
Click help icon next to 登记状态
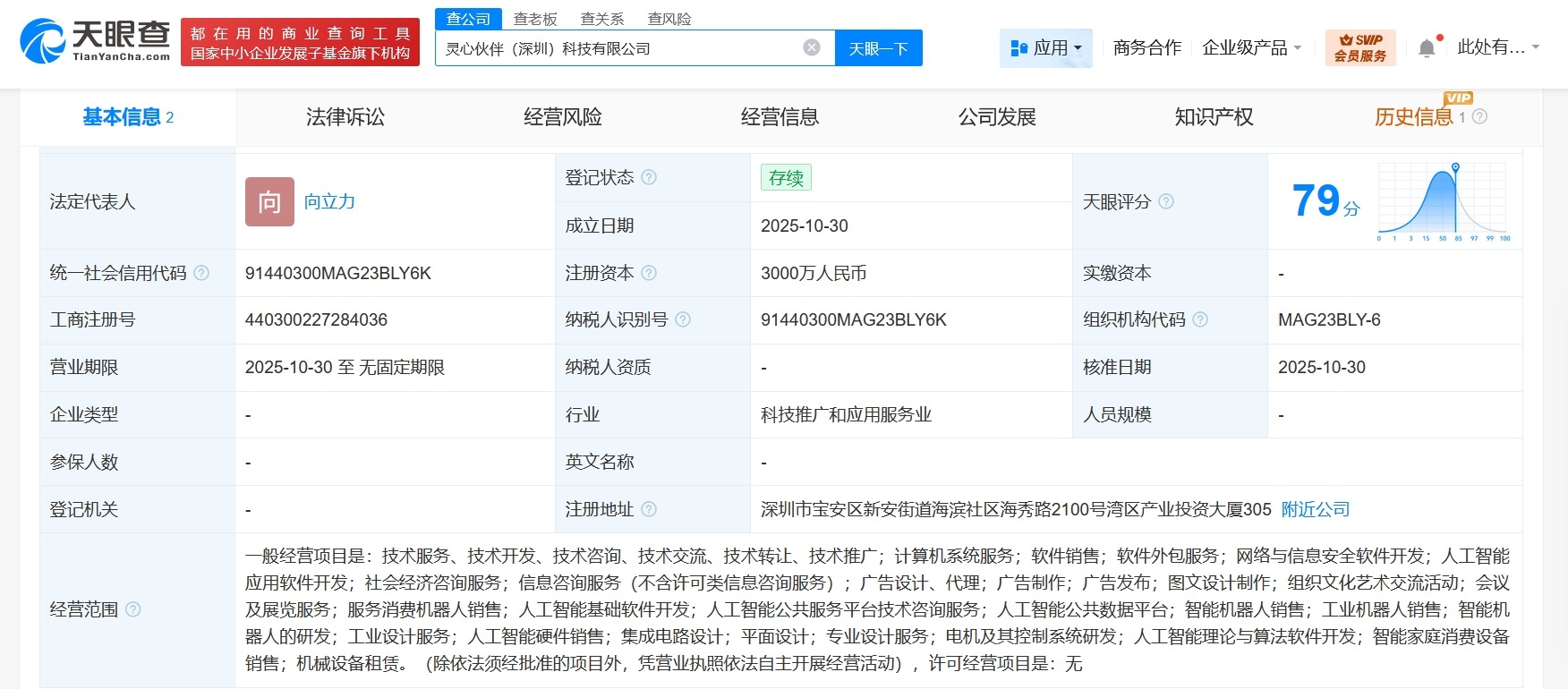click(649, 177)
